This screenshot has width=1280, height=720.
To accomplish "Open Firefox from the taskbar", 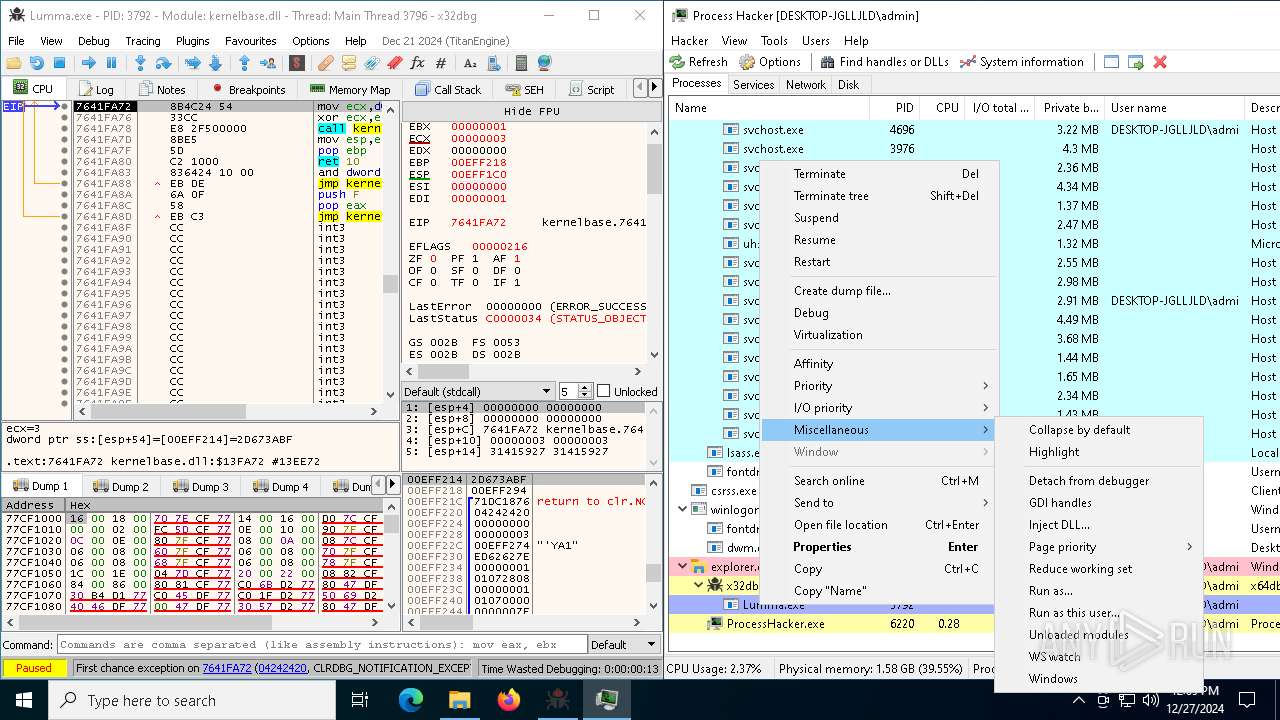I will (x=508, y=700).
